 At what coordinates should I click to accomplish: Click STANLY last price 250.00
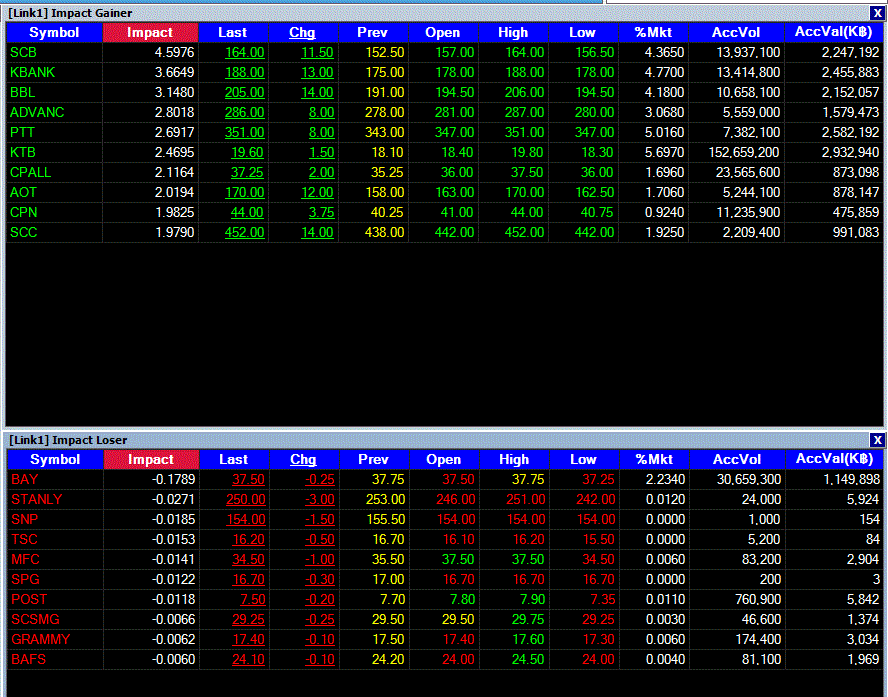coord(246,499)
